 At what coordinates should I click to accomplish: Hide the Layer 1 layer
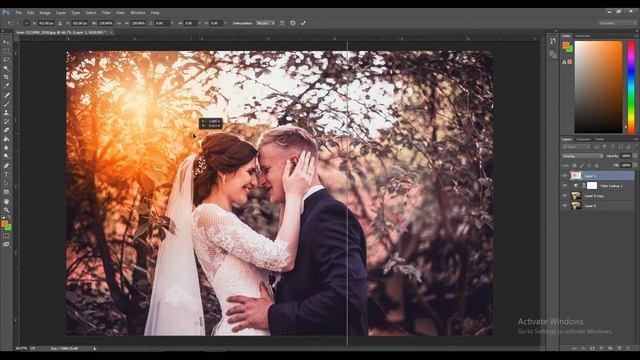(565, 176)
